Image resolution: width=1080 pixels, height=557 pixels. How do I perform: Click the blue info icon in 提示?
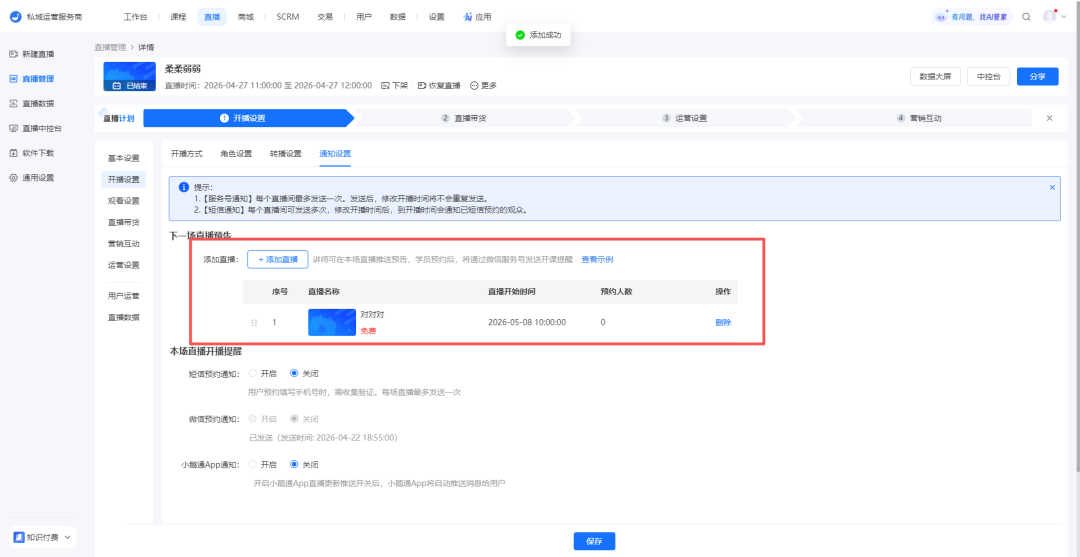tap(183, 187)
